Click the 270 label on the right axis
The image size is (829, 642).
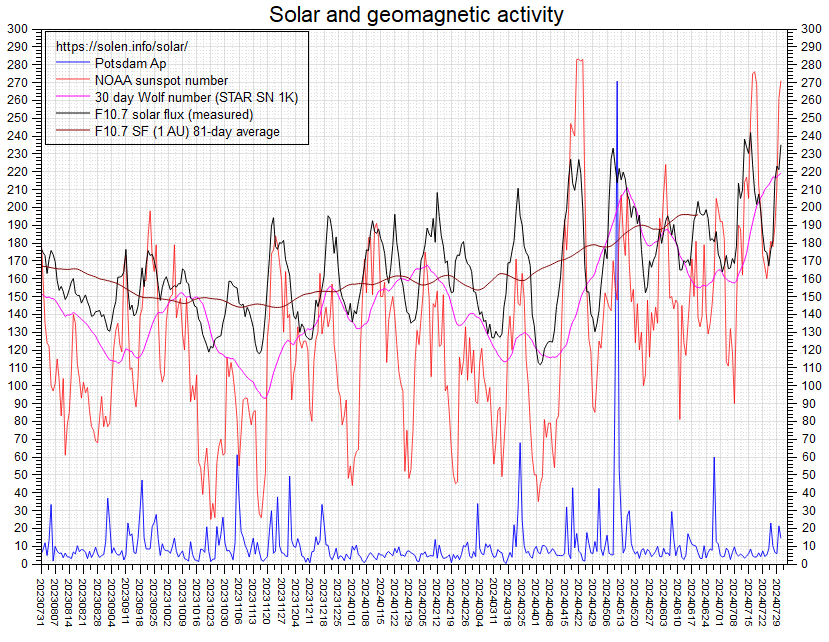pos(811,82)
